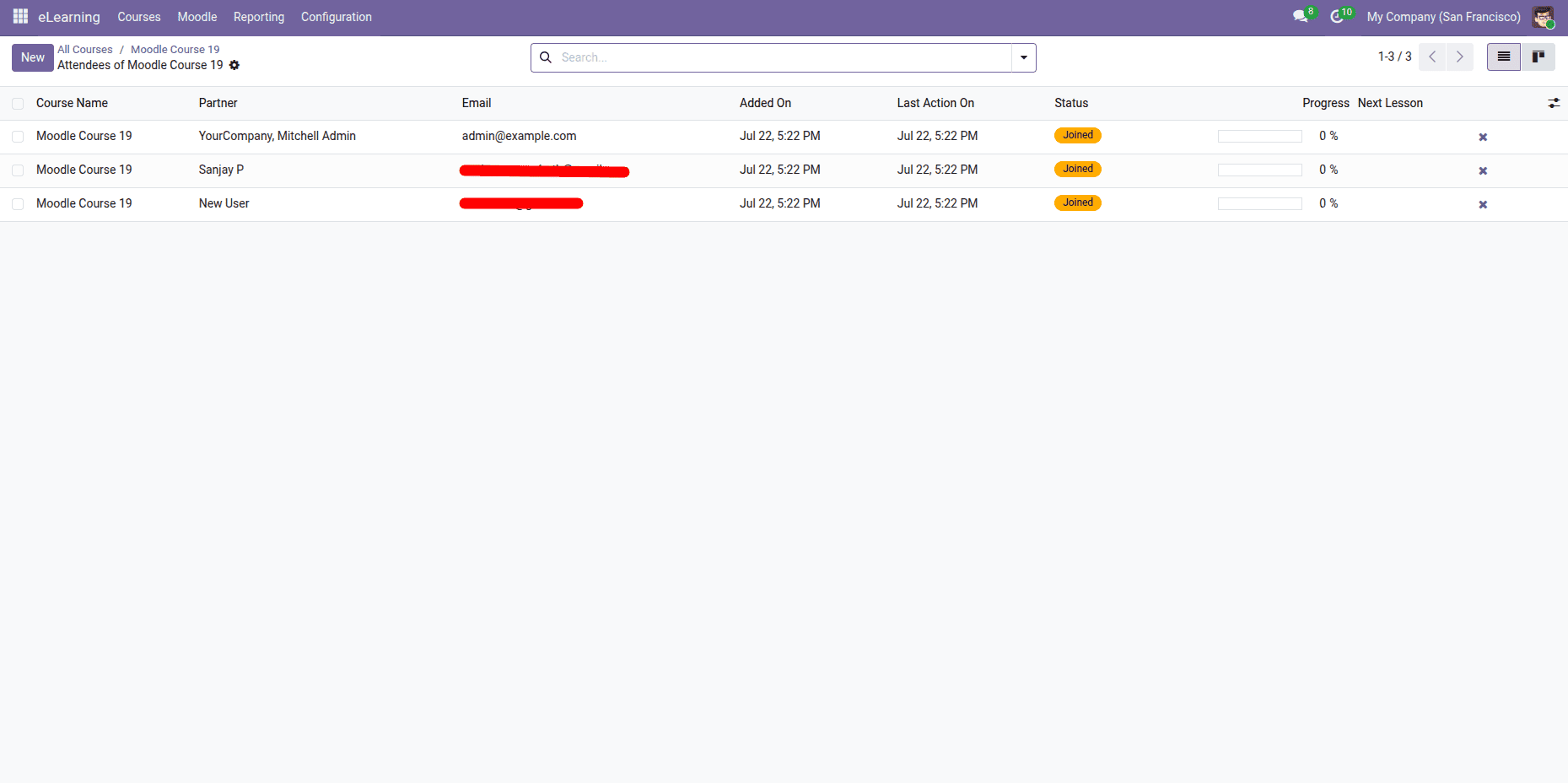Sort by the Last Action On column
Screen dimensions: 1568x783
pyautogui.click(x=935, y=103)
